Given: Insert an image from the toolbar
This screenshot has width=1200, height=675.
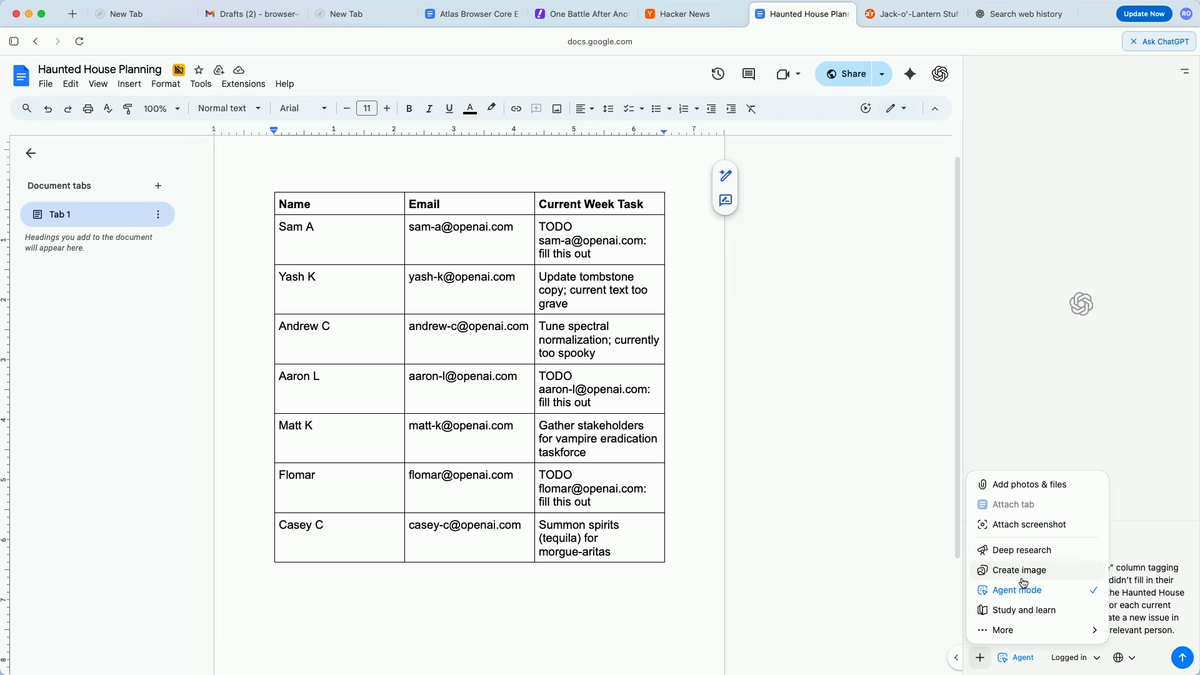Looking at the screenshot, I should click(x=556, y=108).
